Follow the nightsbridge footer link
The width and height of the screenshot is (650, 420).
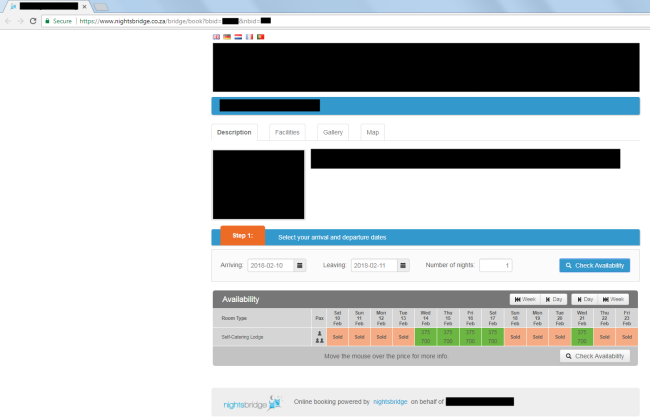[390, 401]
